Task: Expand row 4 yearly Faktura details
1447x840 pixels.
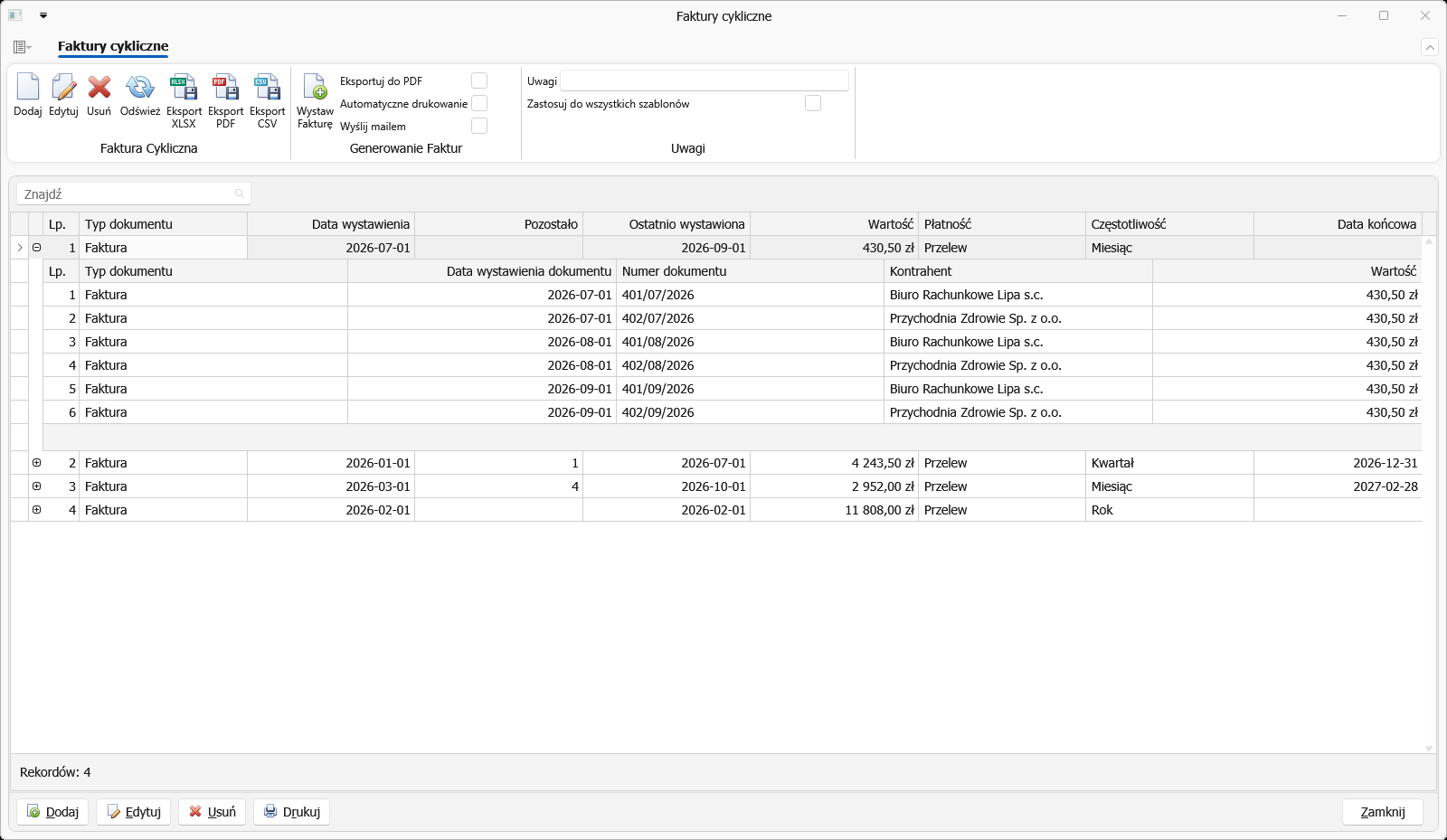Action: click(x=37, y=509)
